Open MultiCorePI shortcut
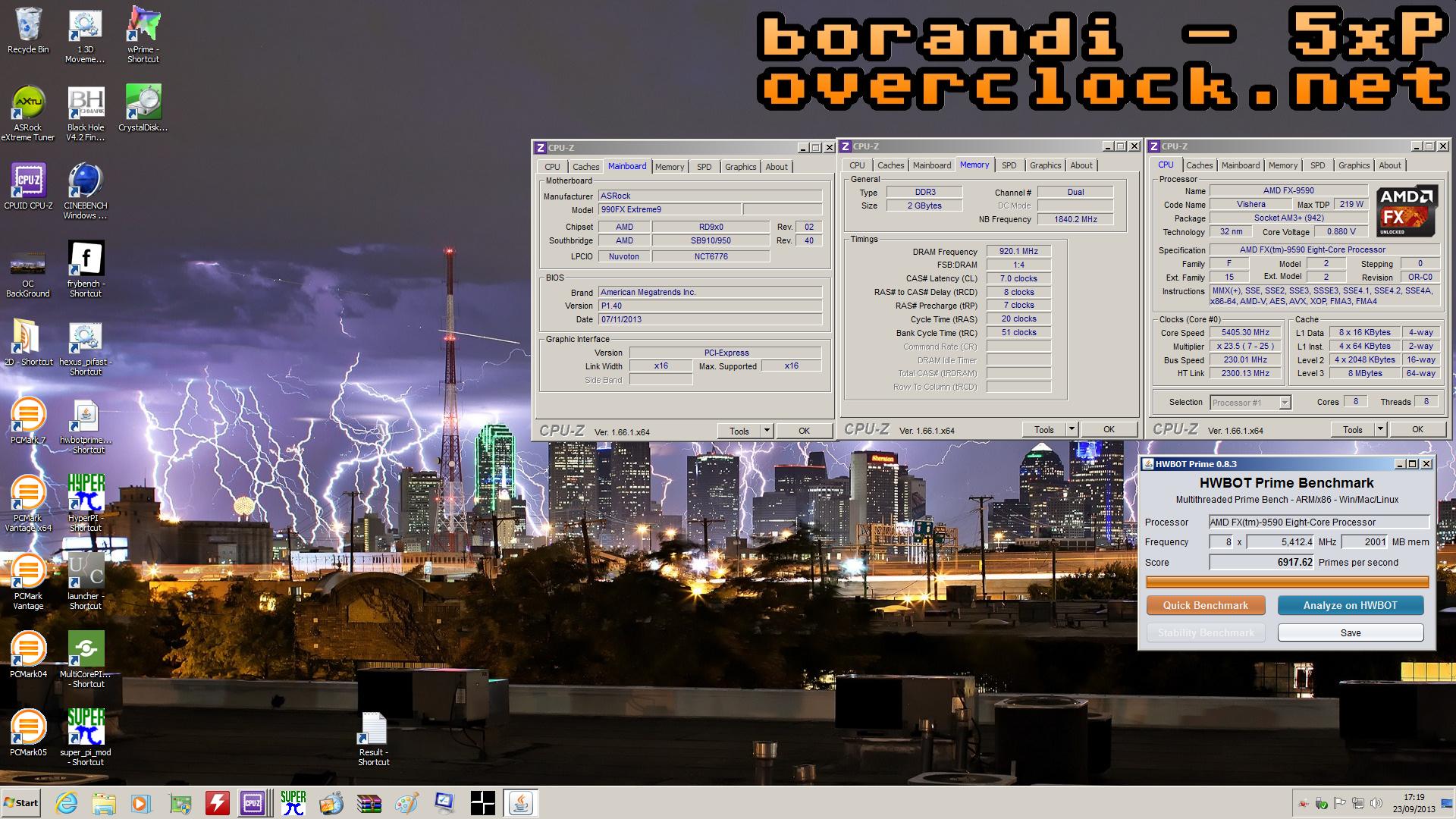1456x819 pixels. click(86, 661)
